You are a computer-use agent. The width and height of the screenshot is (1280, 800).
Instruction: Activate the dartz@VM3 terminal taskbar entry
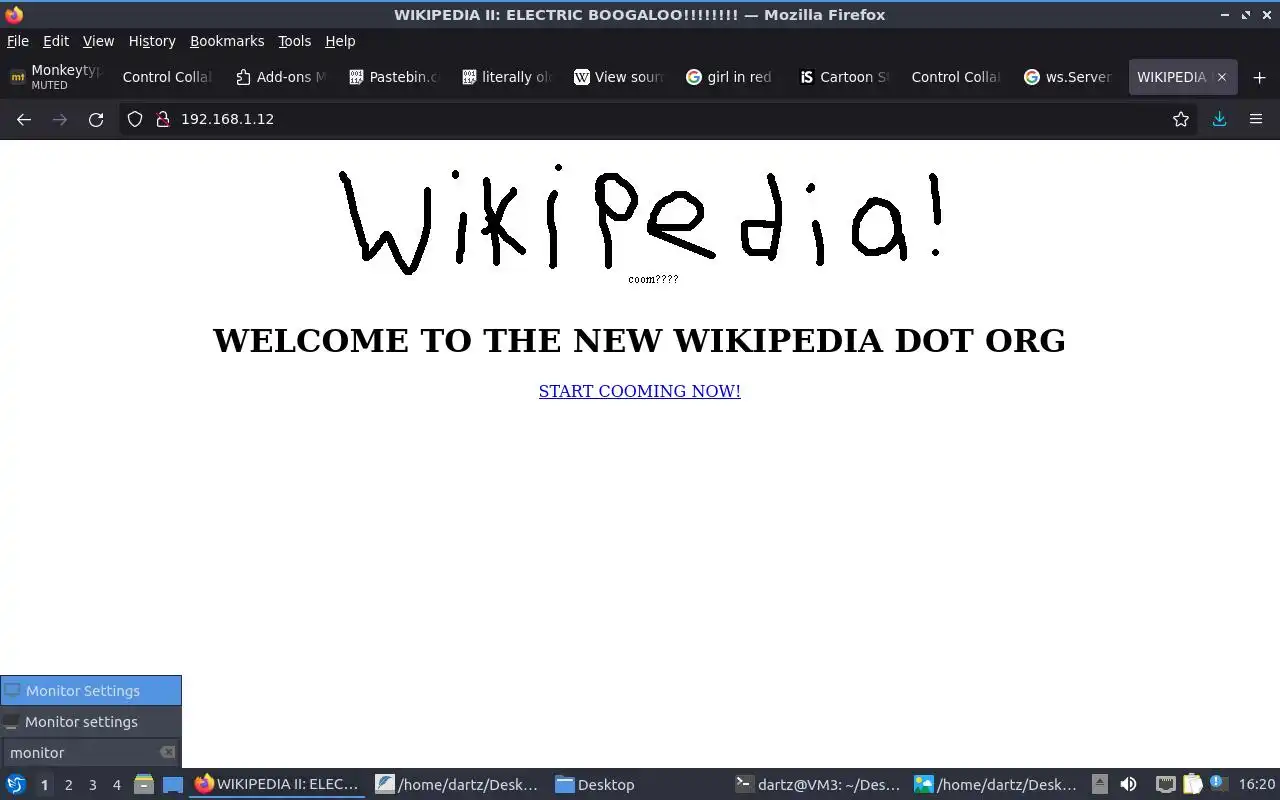(819, 785)
